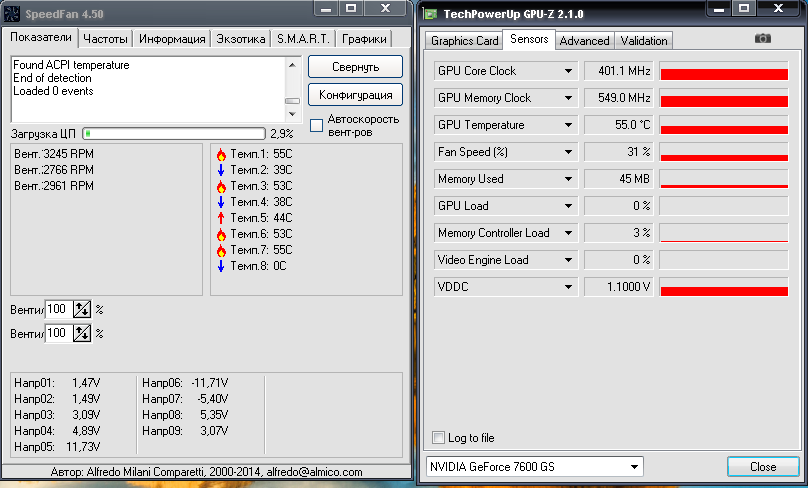Click the red up arrow beside Темп.5
808x488 pixels.
point(220,218)
